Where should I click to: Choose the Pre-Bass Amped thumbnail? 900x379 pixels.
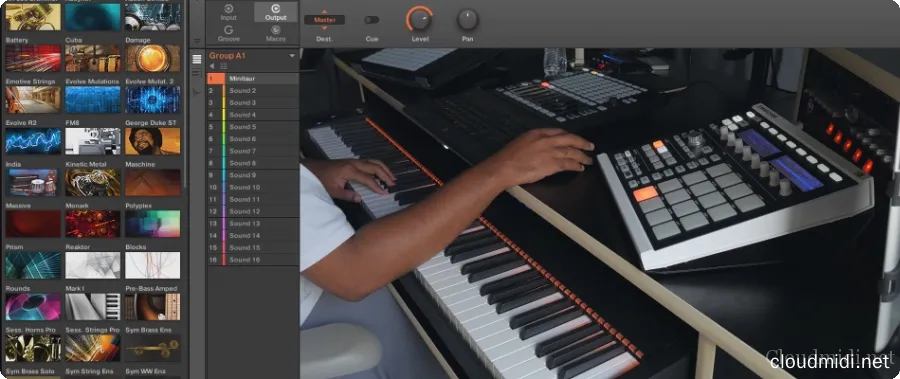pyautogui.click(x=153, y=307)
